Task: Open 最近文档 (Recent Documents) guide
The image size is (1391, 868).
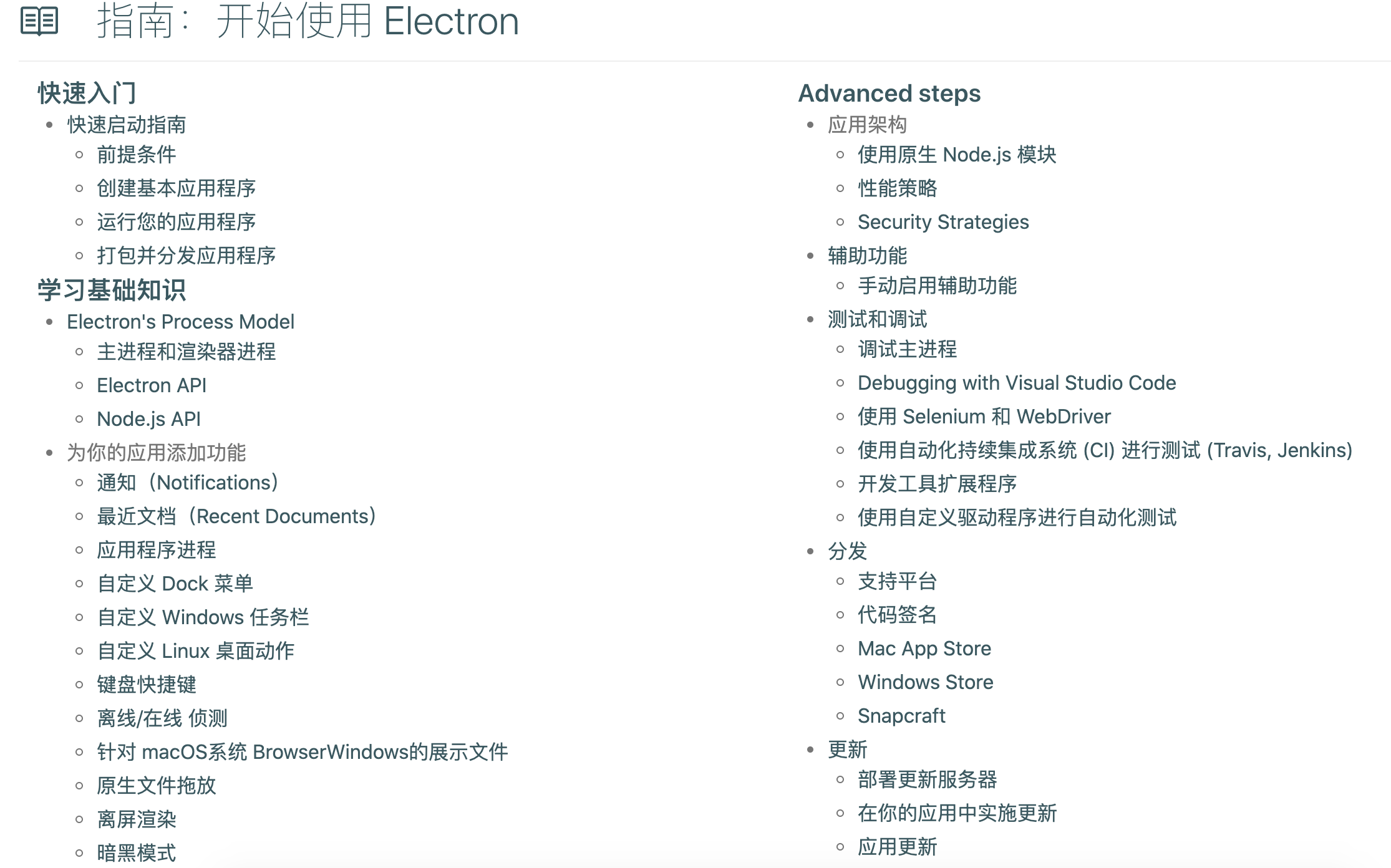Action: pyautogui.click(x=237, y=516)
